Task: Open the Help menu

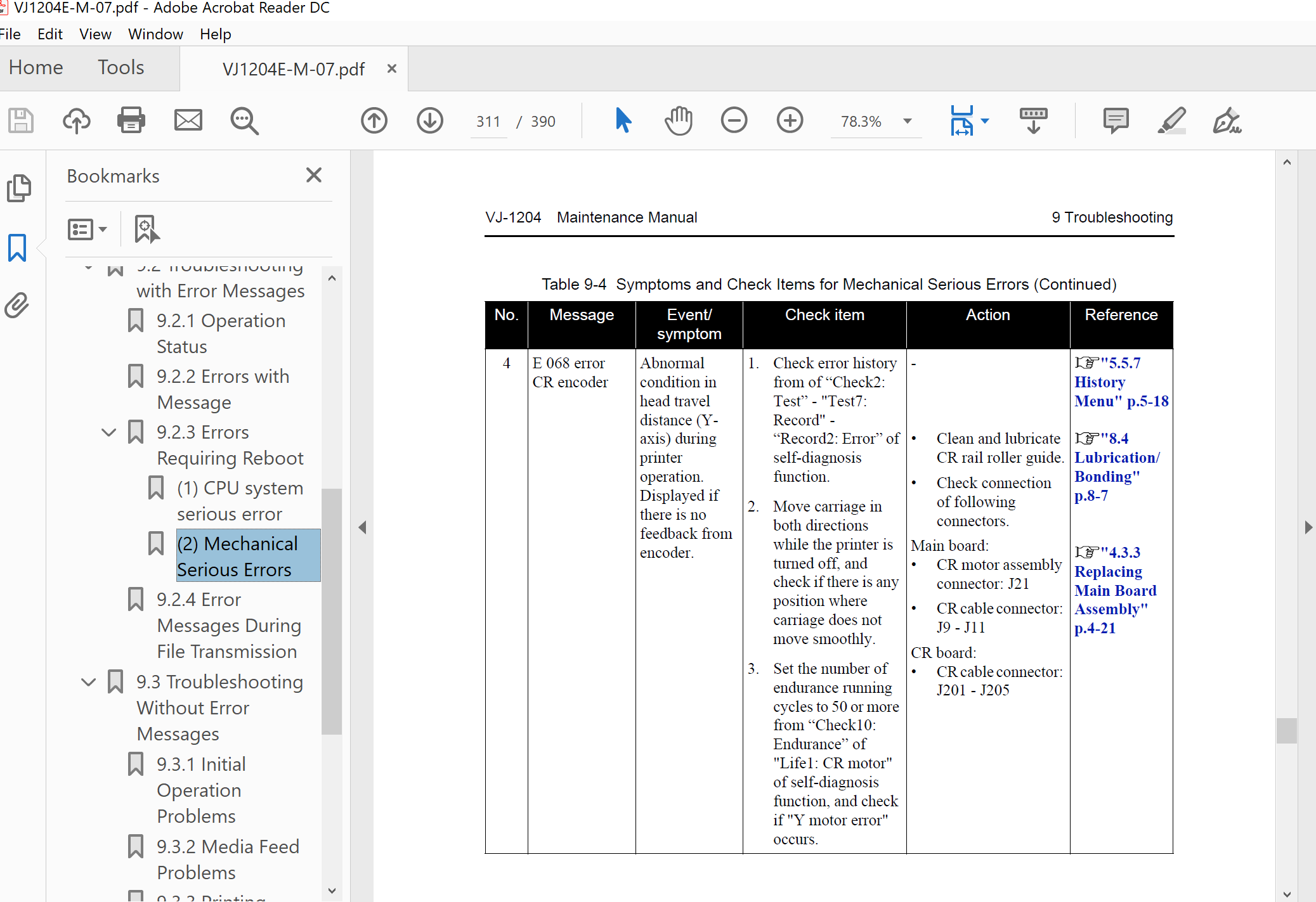Action: point(216,34)
